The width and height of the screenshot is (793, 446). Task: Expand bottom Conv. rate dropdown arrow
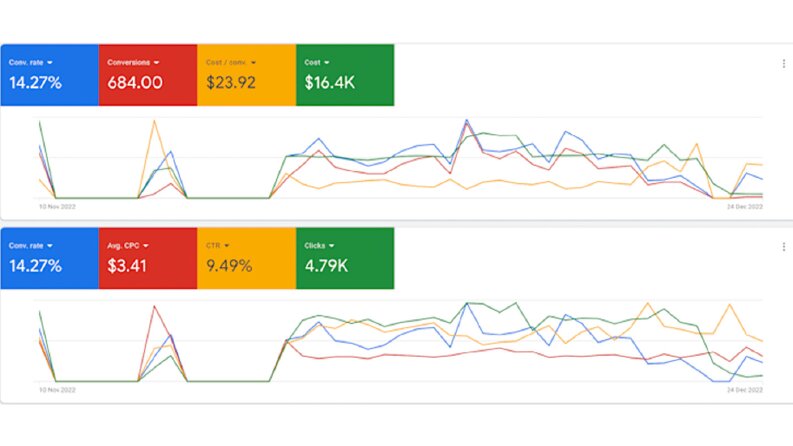50,246
